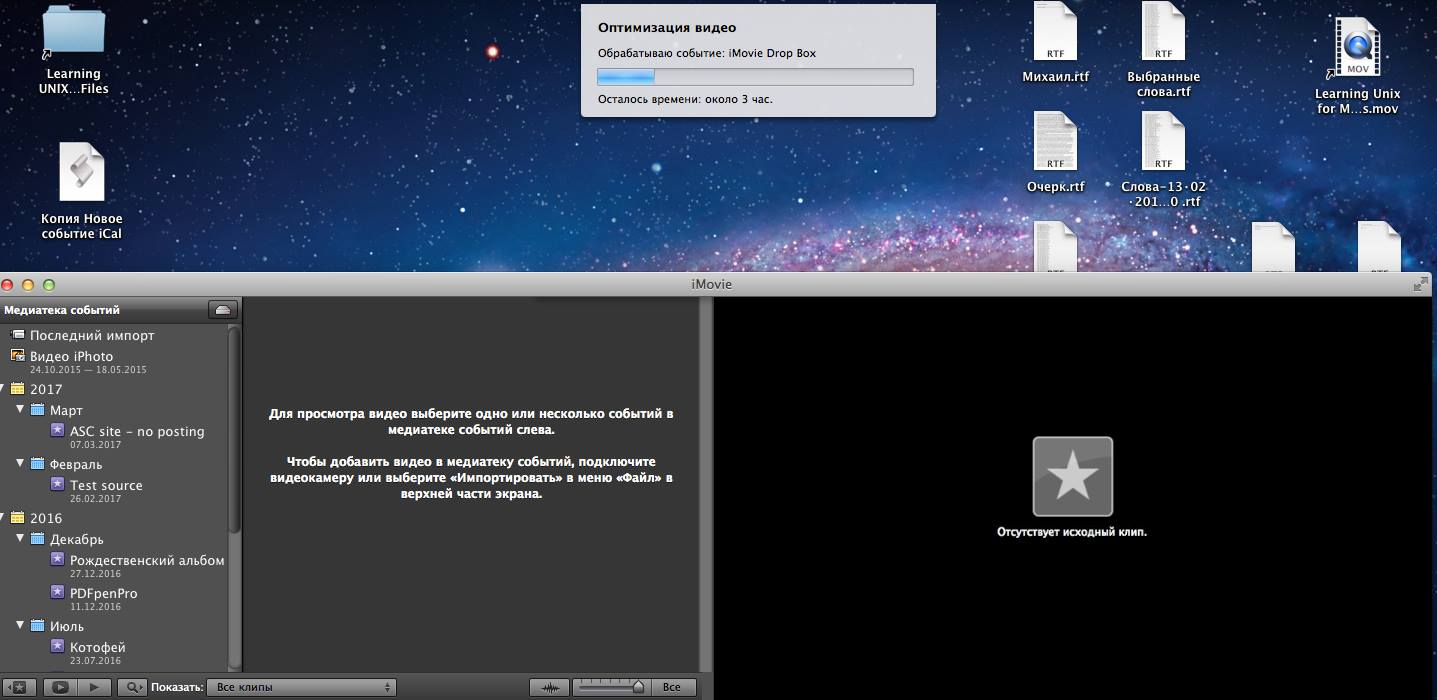This screenshot has height=700, width=1437.
Task: Select 'Видео iPhoto' in event library
Action: [71, 356]
